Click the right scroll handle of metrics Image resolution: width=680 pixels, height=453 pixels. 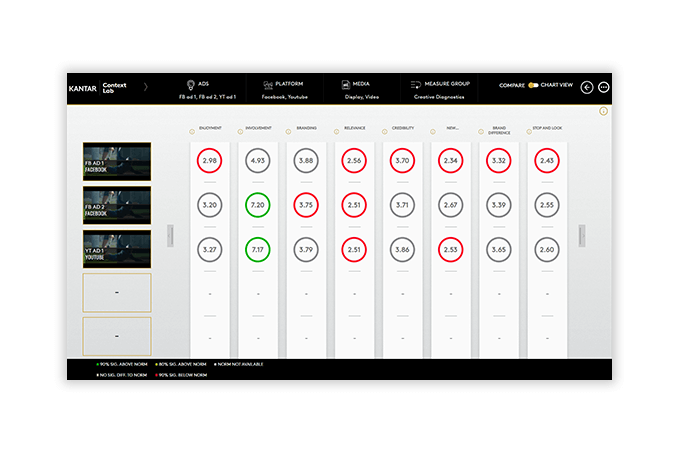[583, 234]
